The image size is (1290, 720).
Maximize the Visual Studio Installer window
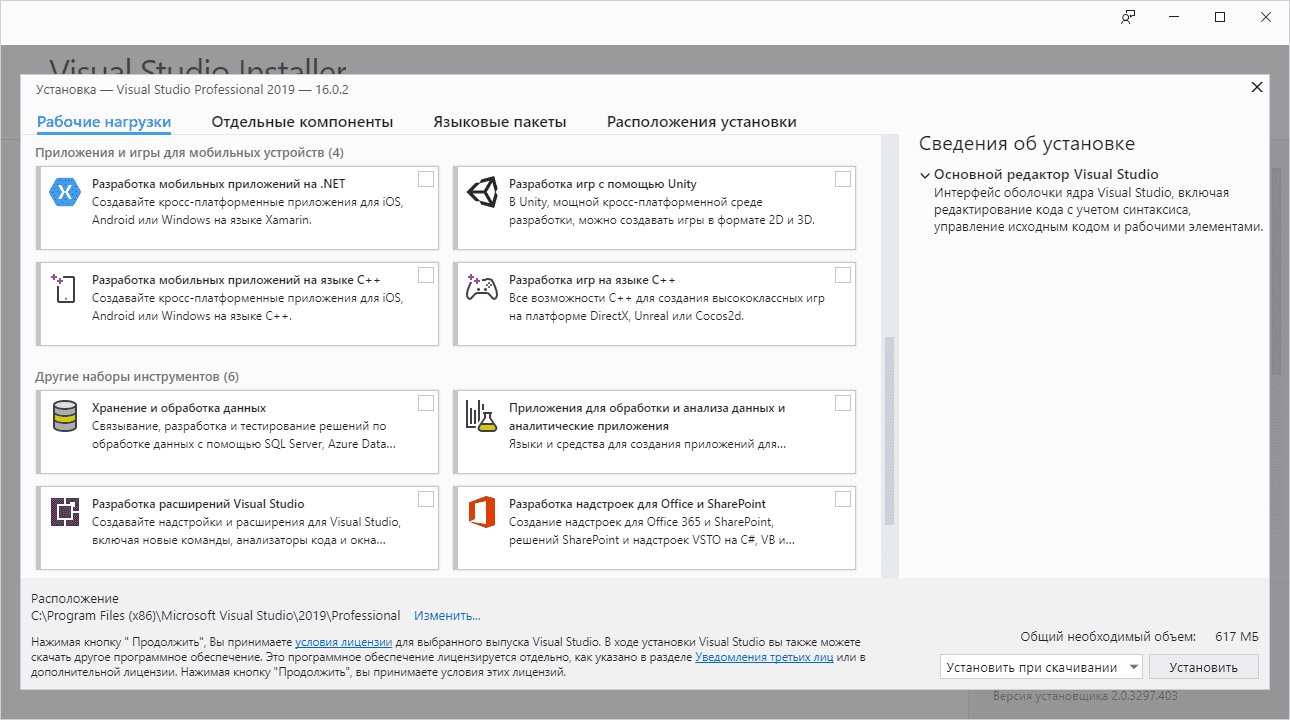coord(1220,17)
